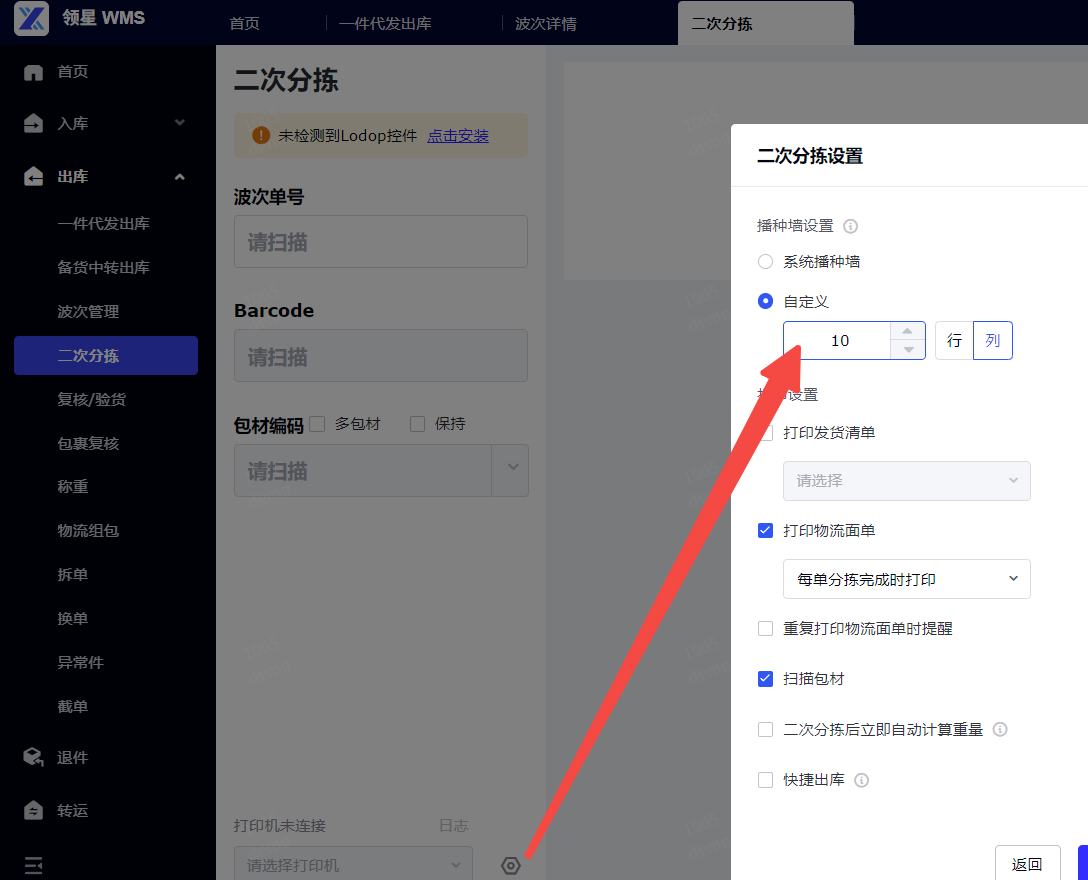Uncheck 打印物流面单 checkbox

pyautogui.click(x=765, y=531)
